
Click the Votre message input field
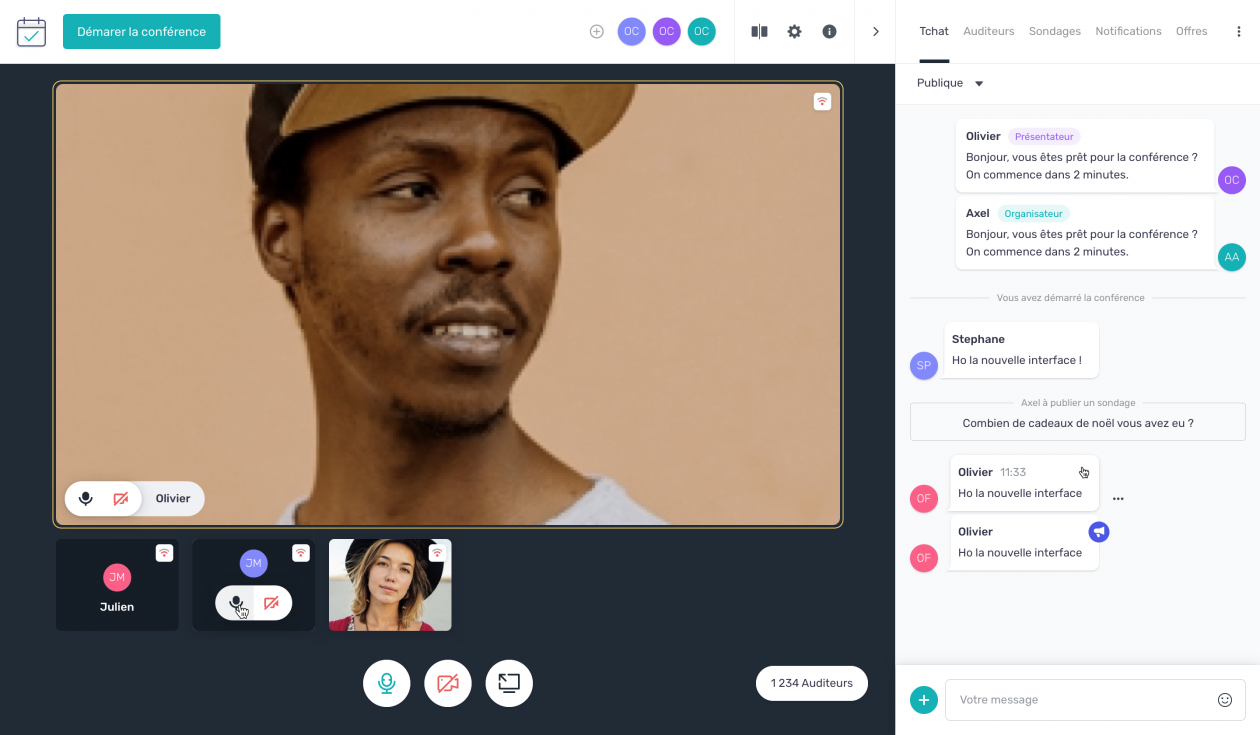pyautogui.click(x=1080, y=700)
